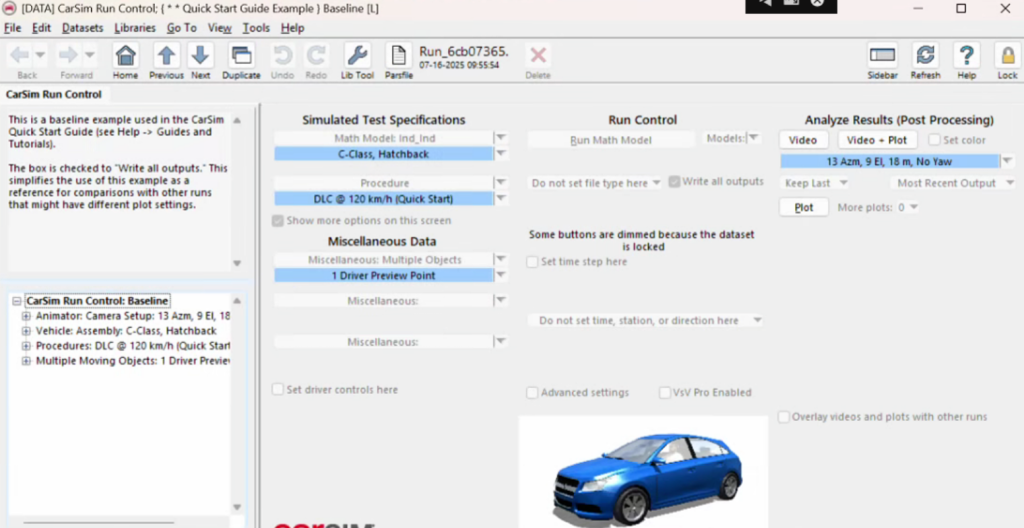Check Overlay videos and plots with other runs

(784, 417)
